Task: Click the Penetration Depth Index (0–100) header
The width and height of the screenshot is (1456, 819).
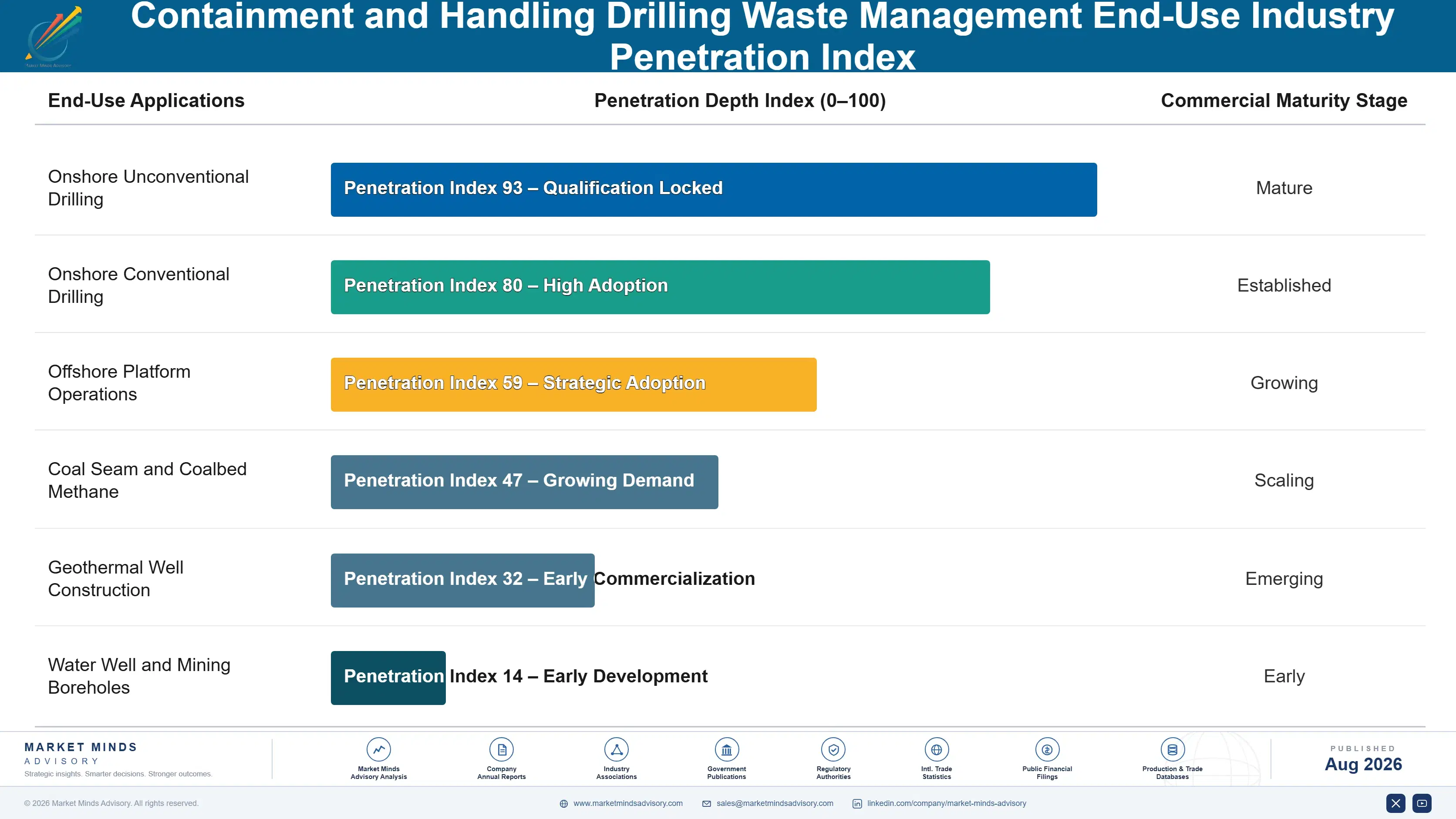Action: click(740, 101)
